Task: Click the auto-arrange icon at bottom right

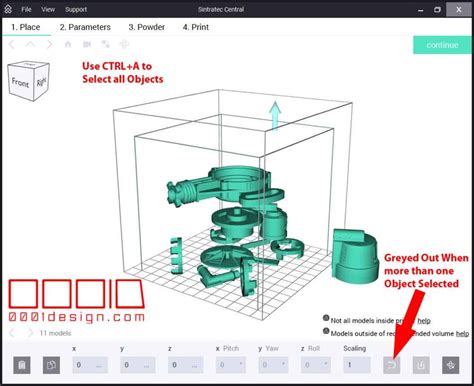Action: 451,365
